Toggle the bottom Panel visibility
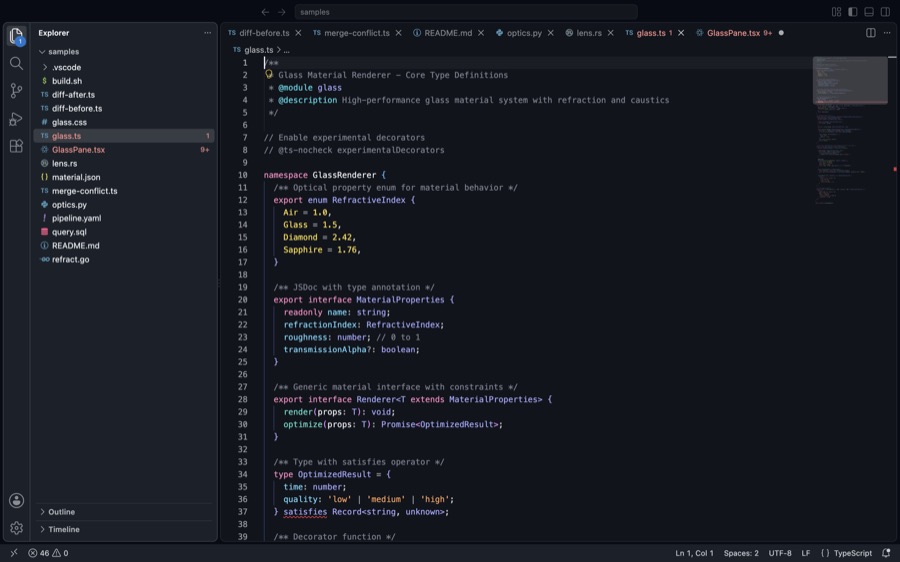Screen dimensions: 900x562 [869, 12]
